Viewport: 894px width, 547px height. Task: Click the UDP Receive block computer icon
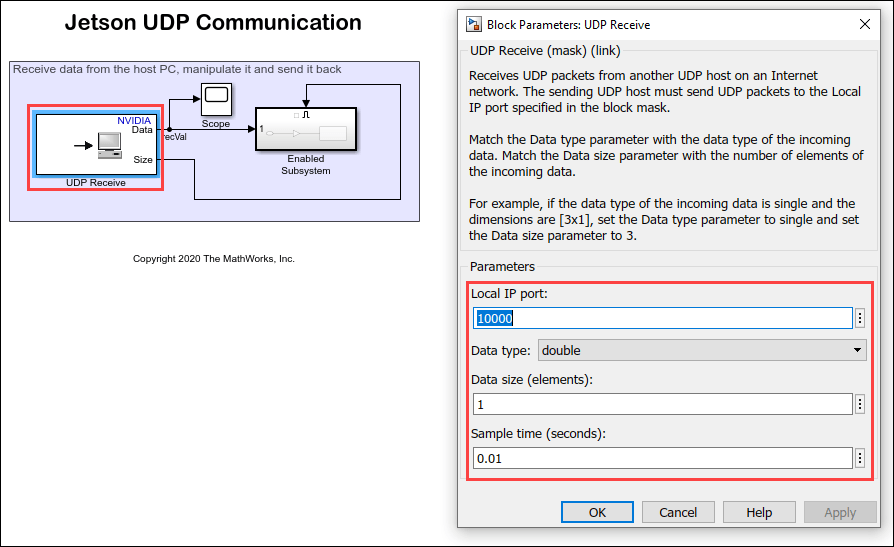pos(108,146)
